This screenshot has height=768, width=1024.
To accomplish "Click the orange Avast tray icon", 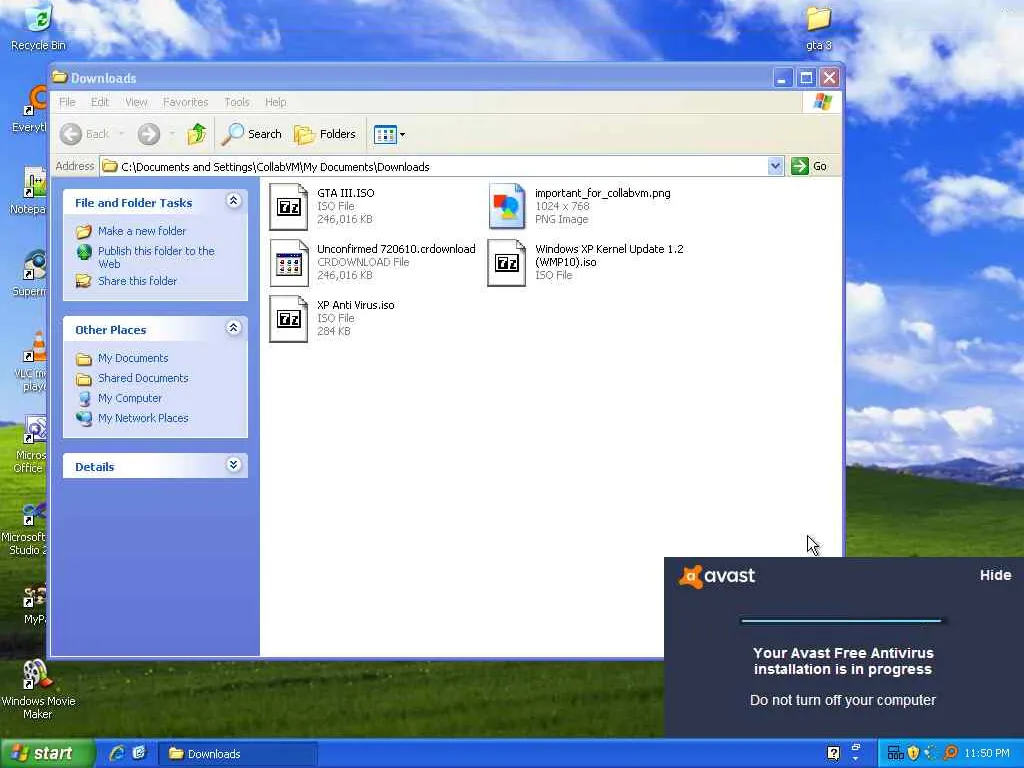I will (x=950, y=754).
